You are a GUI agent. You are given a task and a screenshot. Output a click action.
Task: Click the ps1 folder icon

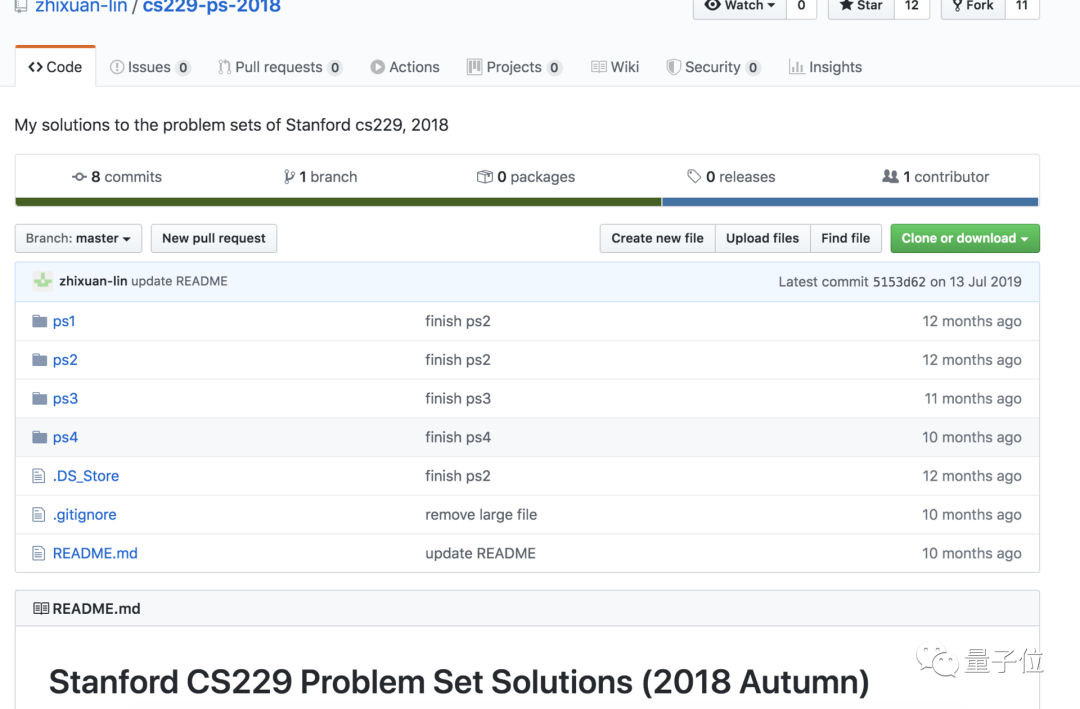[40, 321]
